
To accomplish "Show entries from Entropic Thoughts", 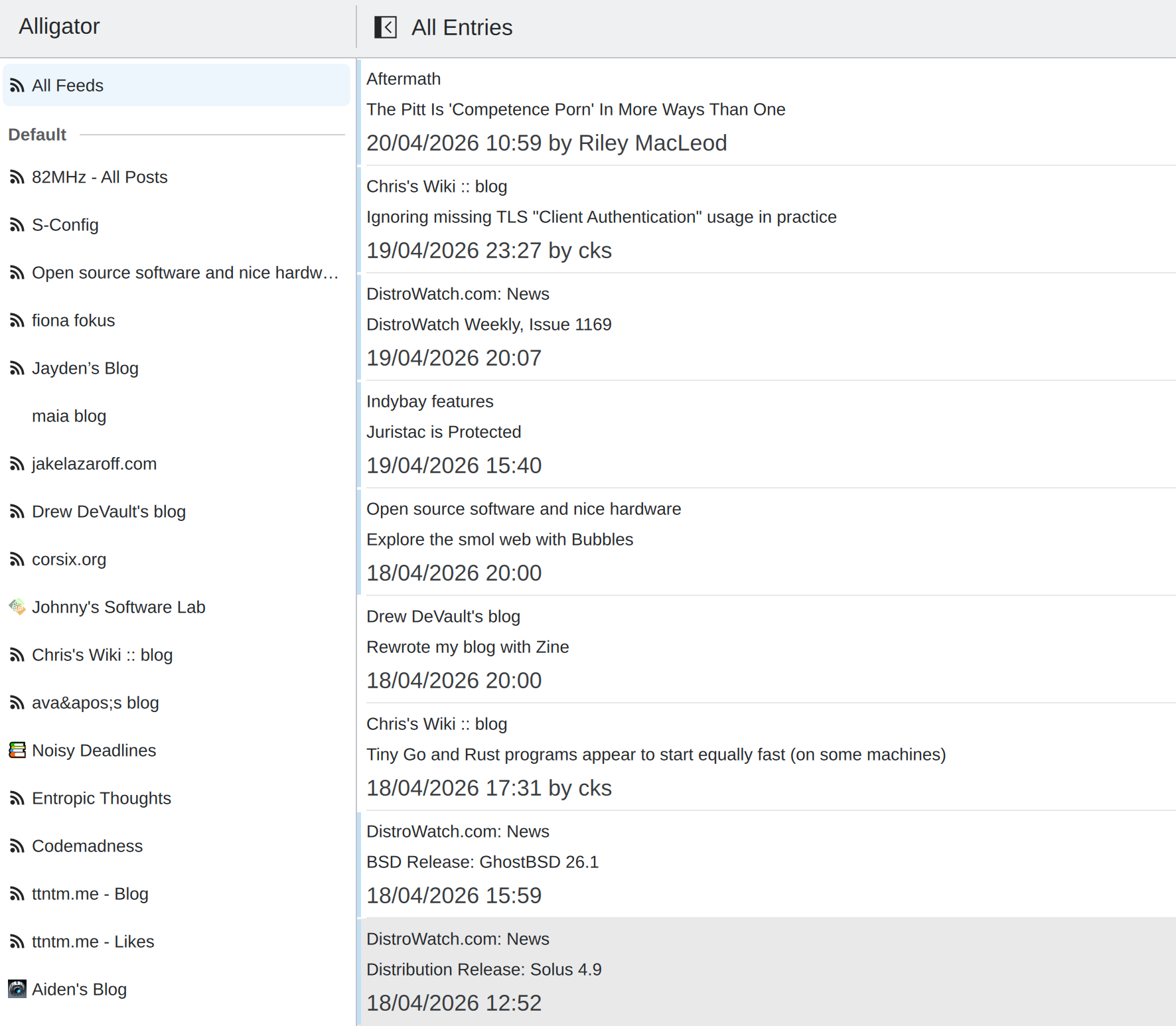I will [x=177, y=798].
